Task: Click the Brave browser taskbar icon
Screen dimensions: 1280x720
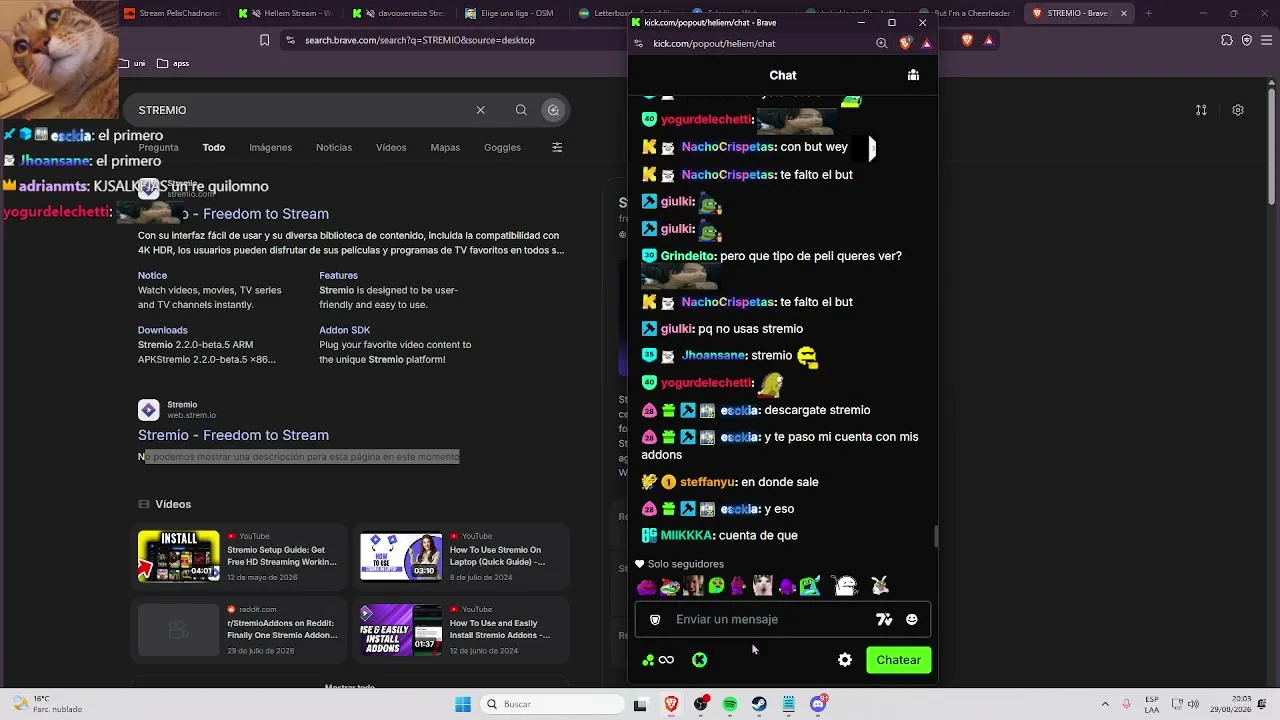Action: [x=671, y=704]
